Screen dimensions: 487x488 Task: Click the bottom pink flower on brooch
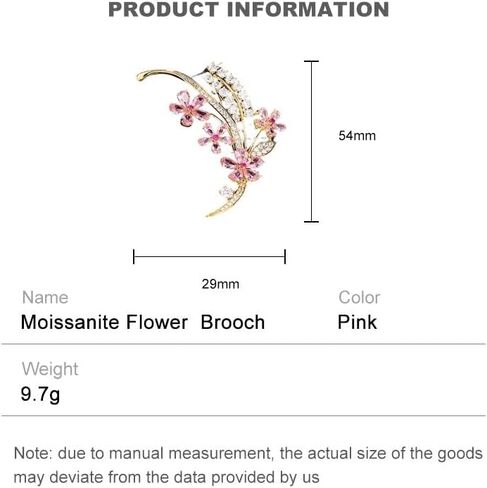242,166
